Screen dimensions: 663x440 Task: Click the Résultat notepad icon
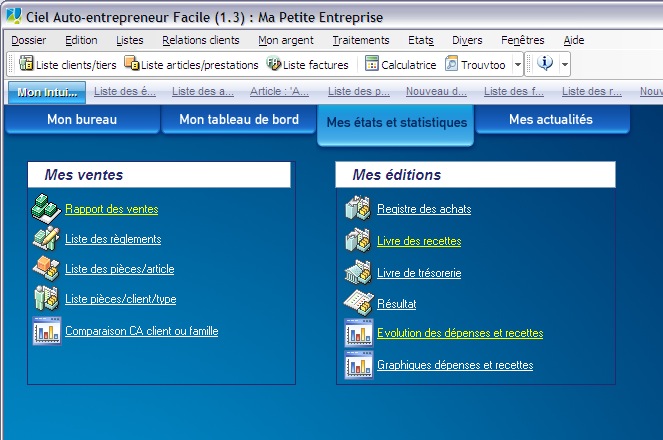358,303
